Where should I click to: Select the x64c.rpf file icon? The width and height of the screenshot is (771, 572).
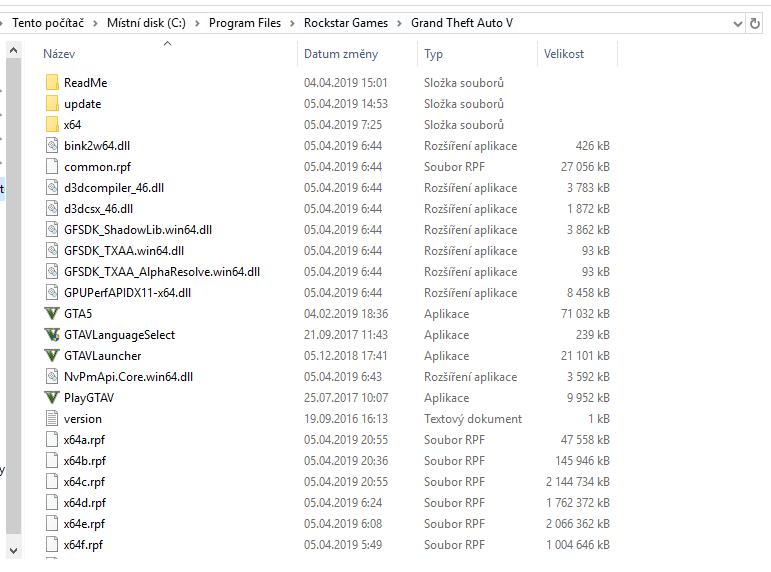pyautogui.click(x=52, y=482)
